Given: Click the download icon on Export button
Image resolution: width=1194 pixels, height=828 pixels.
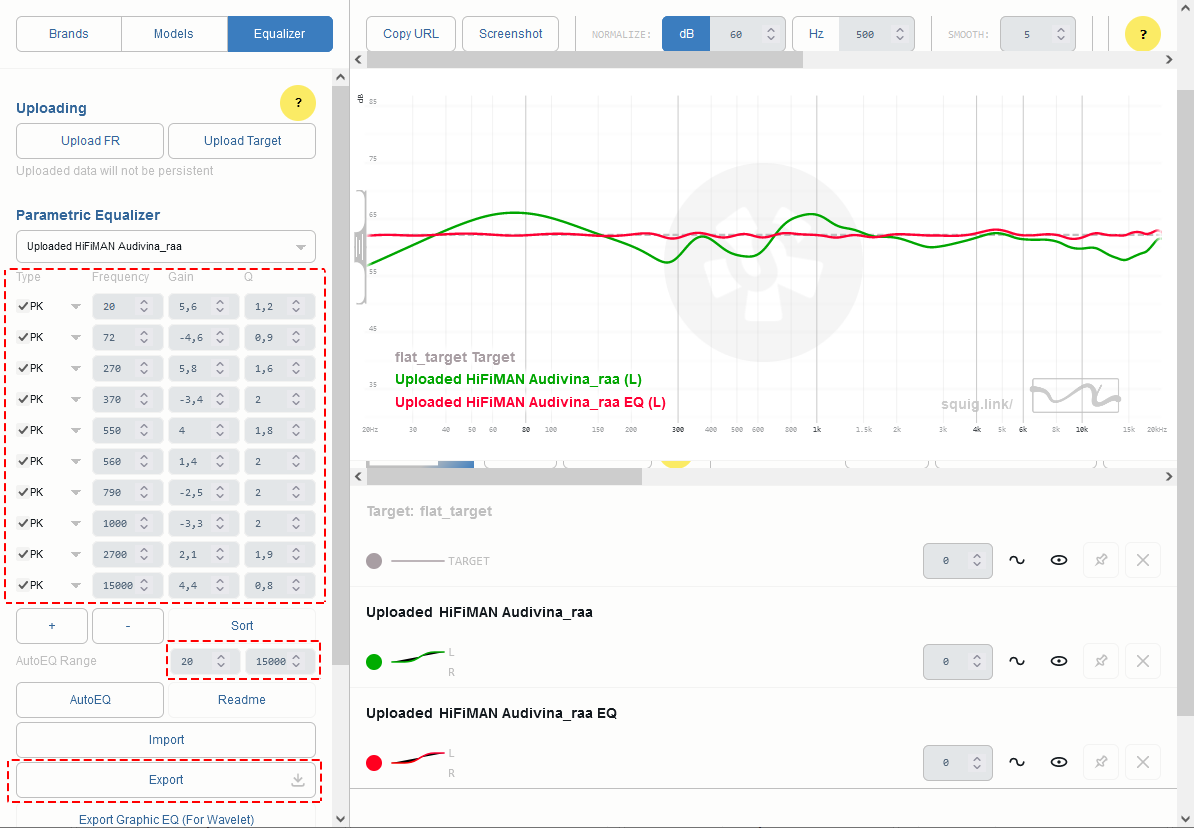Looking at the screenshot, I should pyautogui.click(x=298, y=780).
